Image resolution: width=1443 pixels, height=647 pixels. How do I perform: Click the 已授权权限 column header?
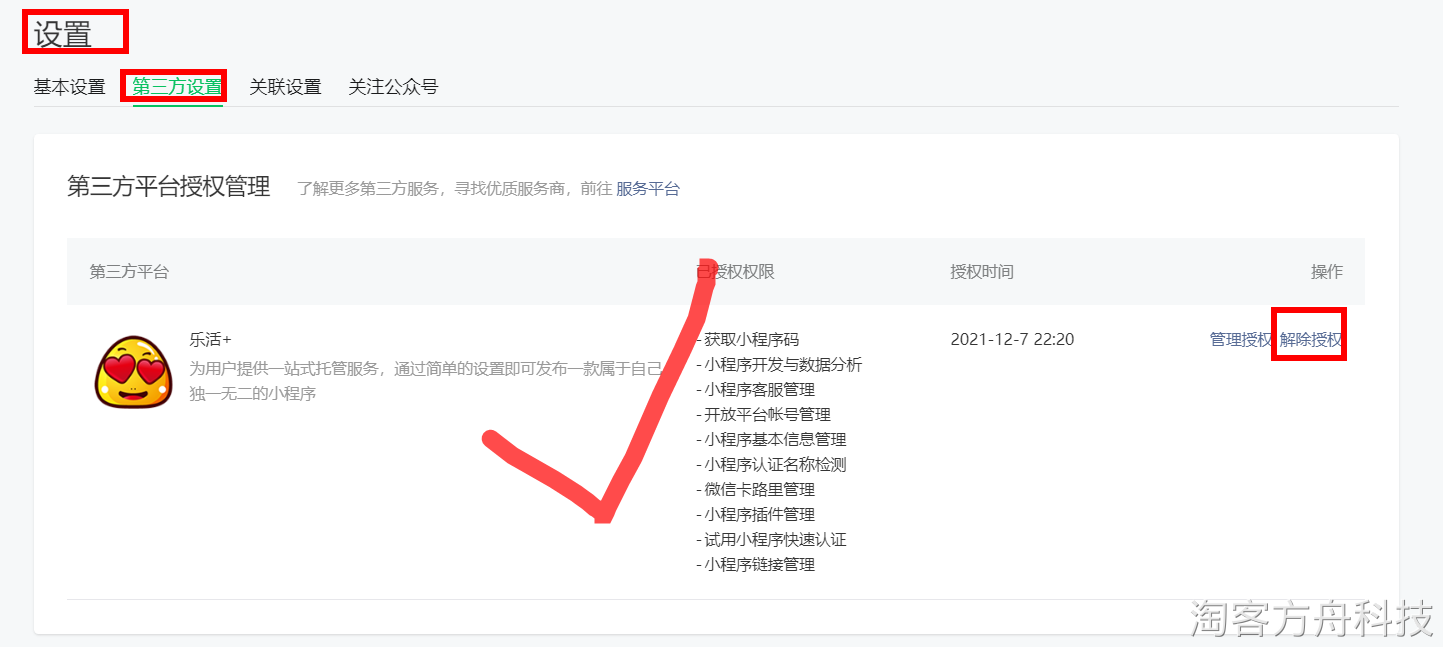pos(735,272)
